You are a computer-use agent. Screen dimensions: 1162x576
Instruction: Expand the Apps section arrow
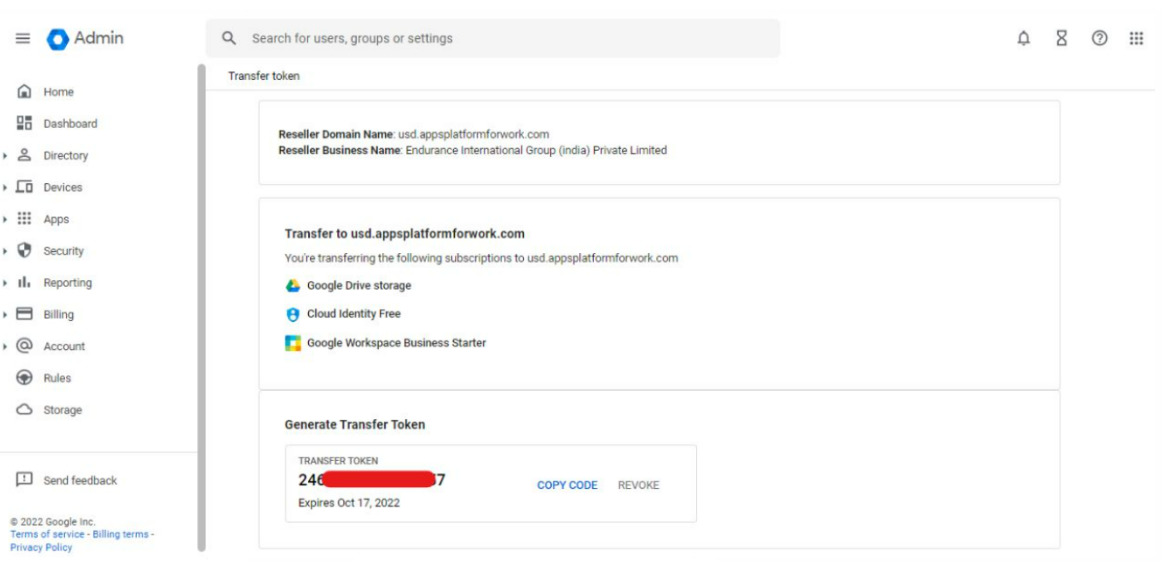5,219
